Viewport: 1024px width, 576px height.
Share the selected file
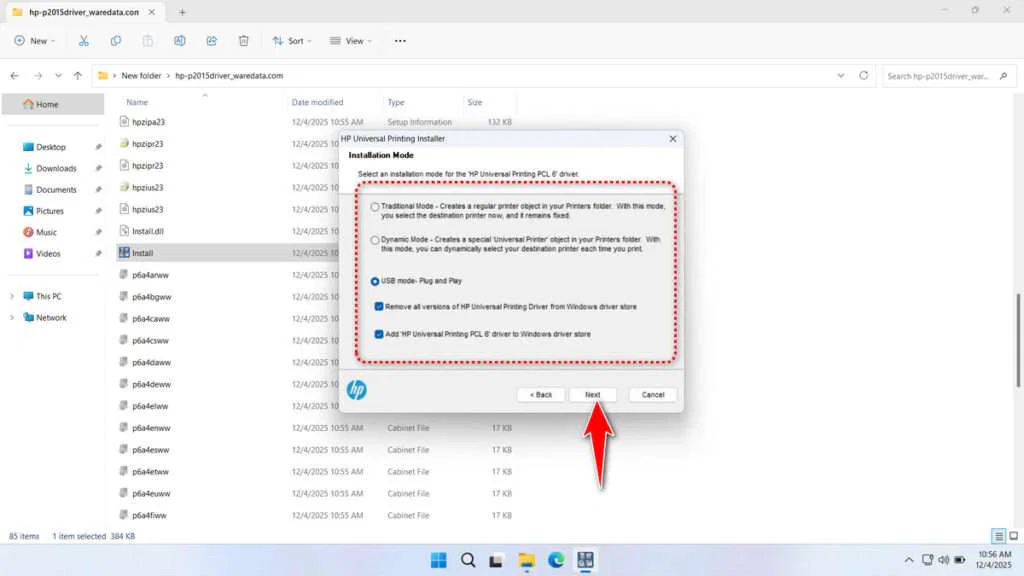(x=211, y=40)
